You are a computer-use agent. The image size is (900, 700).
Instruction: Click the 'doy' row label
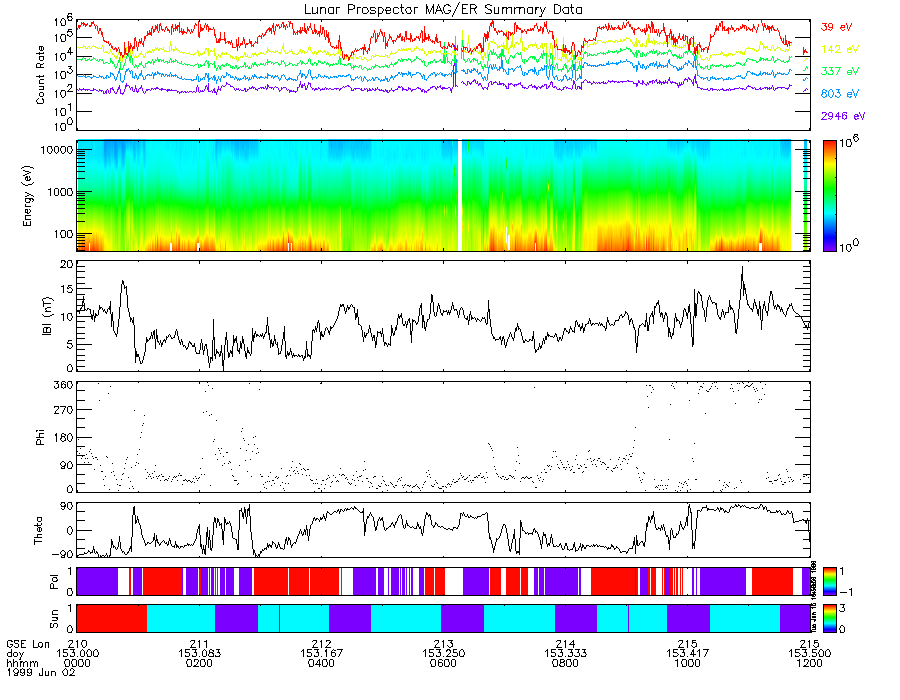[15, 654]
